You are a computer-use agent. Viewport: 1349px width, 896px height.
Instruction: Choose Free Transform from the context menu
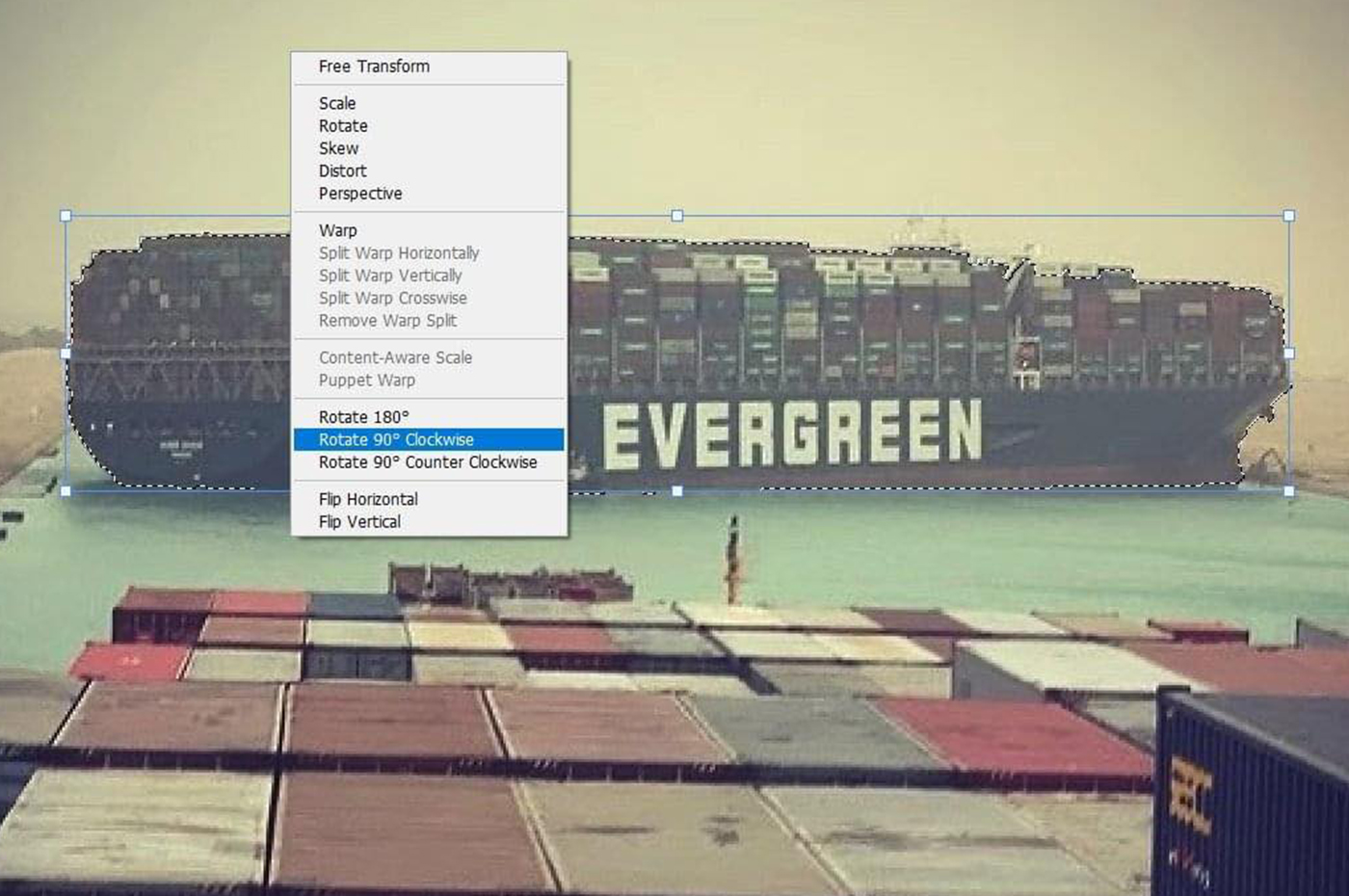374,66
